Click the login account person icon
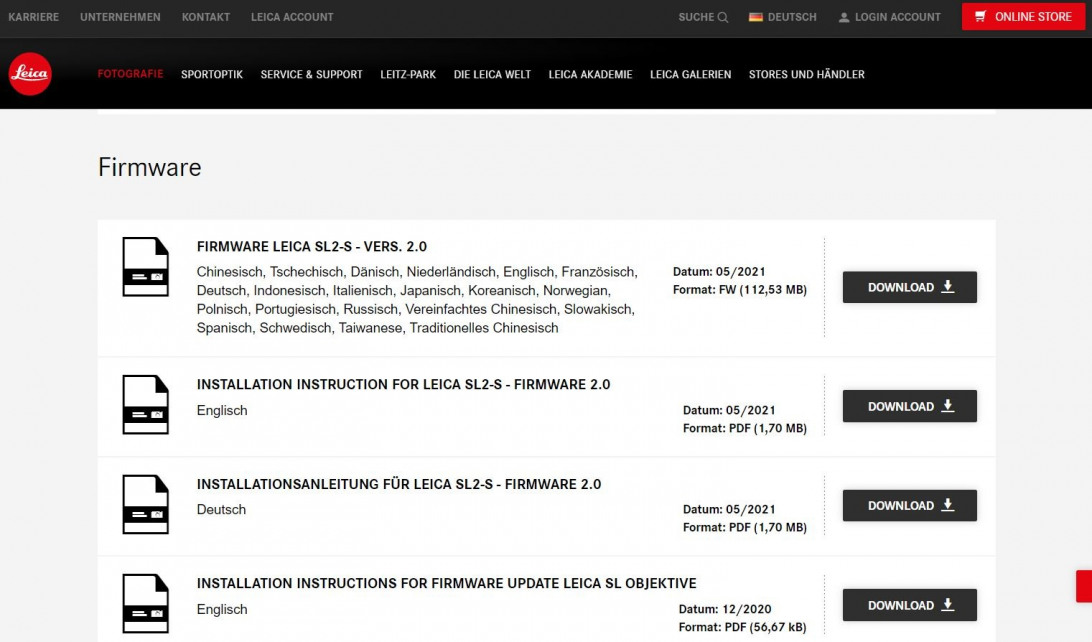This screenshot has width=1092, height=642. coord(844,17)
